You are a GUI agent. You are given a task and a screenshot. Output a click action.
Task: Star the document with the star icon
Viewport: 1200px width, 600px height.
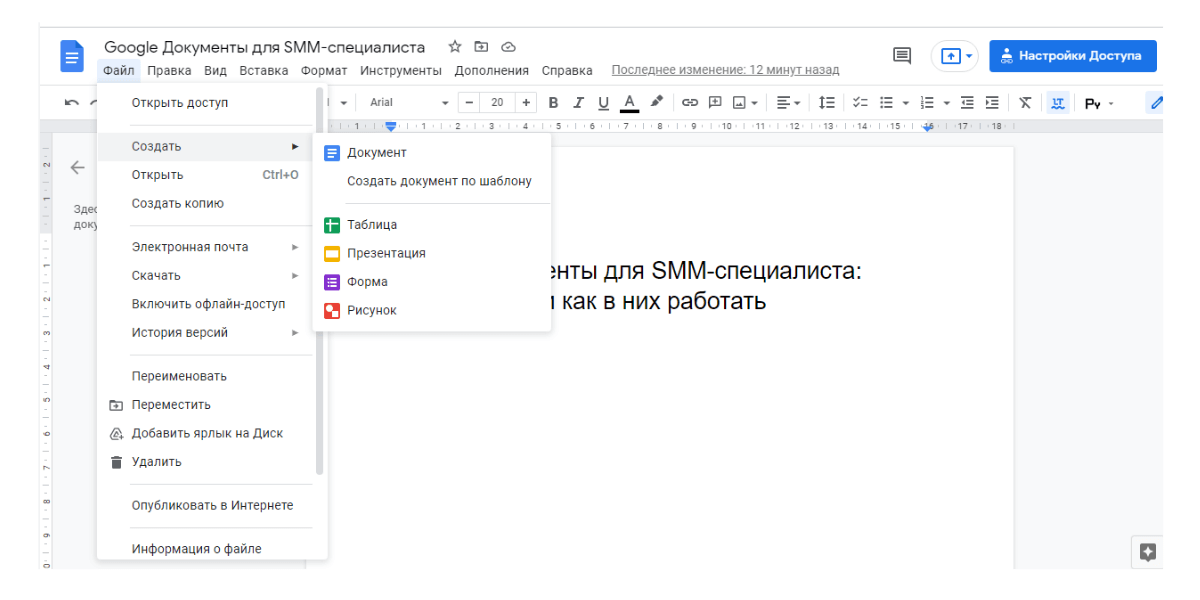click(455, 47)
